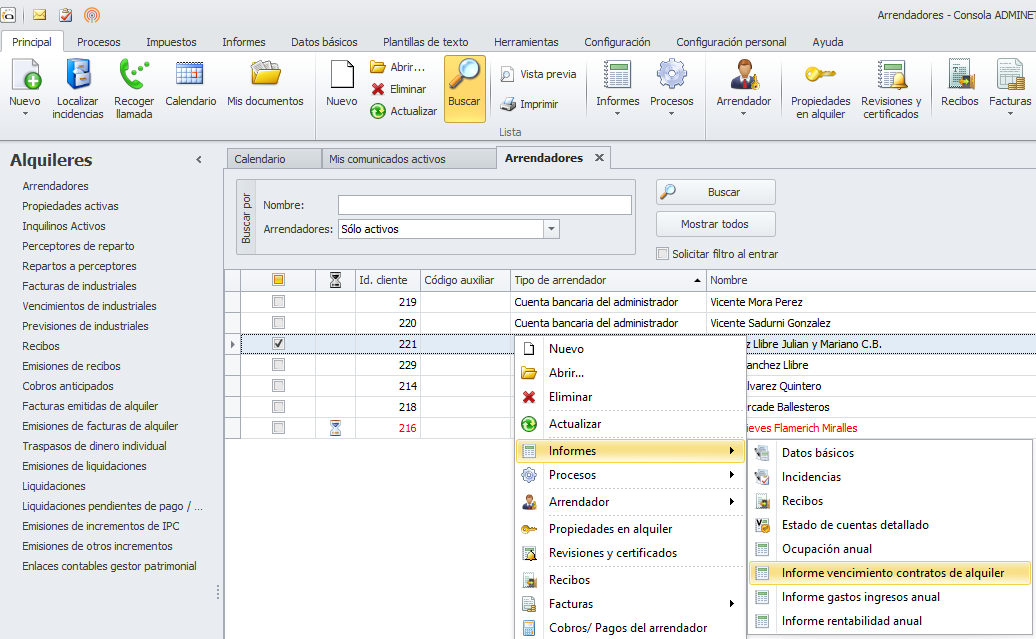Enable Solicitar filtro al entrar checkbox
The image size is (1036, 639).
(x=662, y=254)
